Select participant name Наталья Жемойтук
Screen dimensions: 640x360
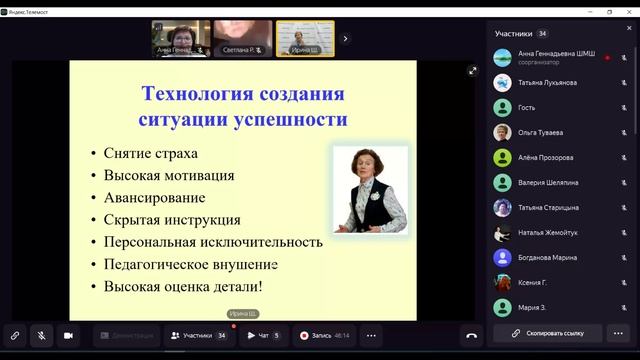pyautogui.click(x=548, y=233)
